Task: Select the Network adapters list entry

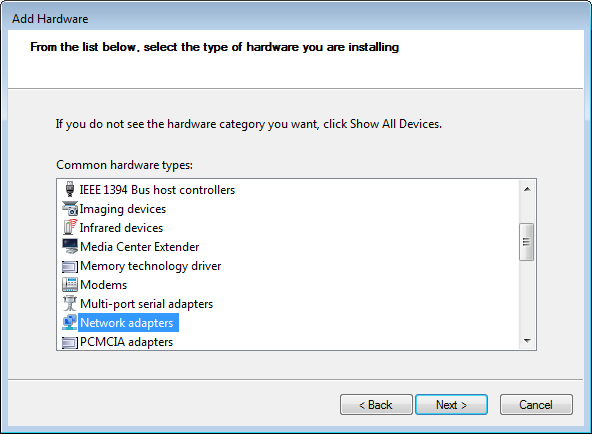Action: 128,323
